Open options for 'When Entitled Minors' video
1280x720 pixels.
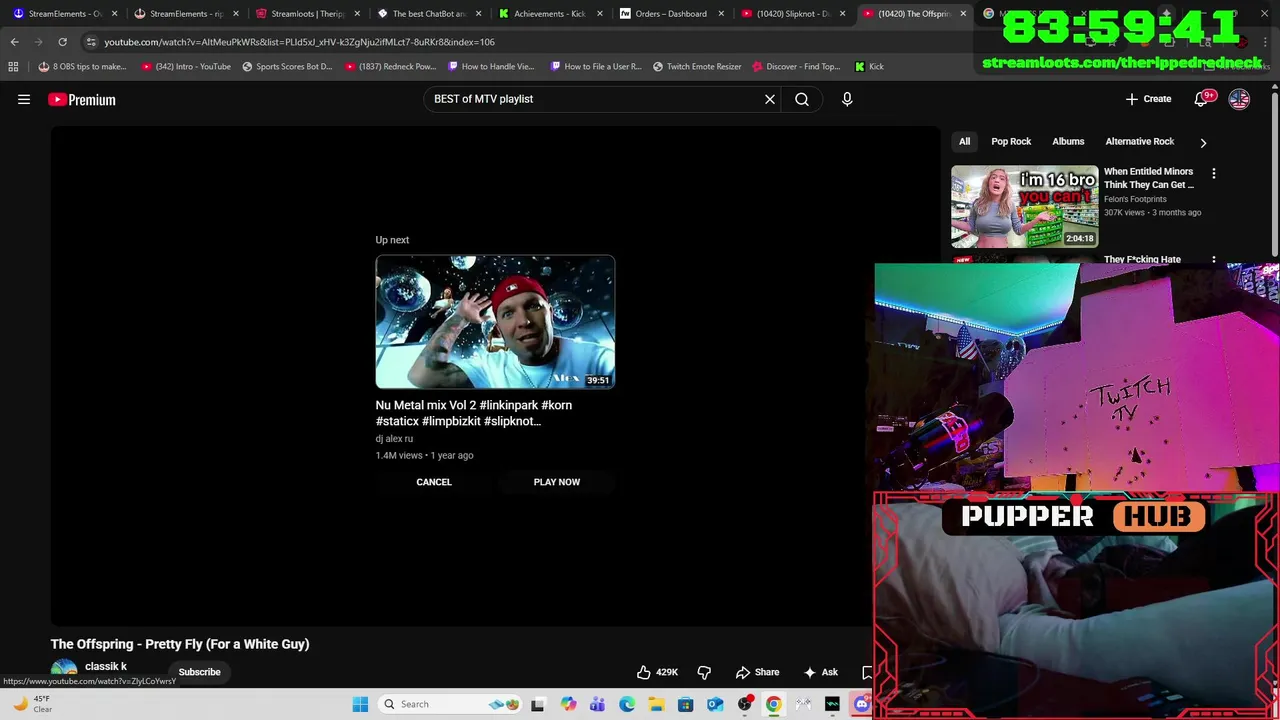tap(1214, 174)
